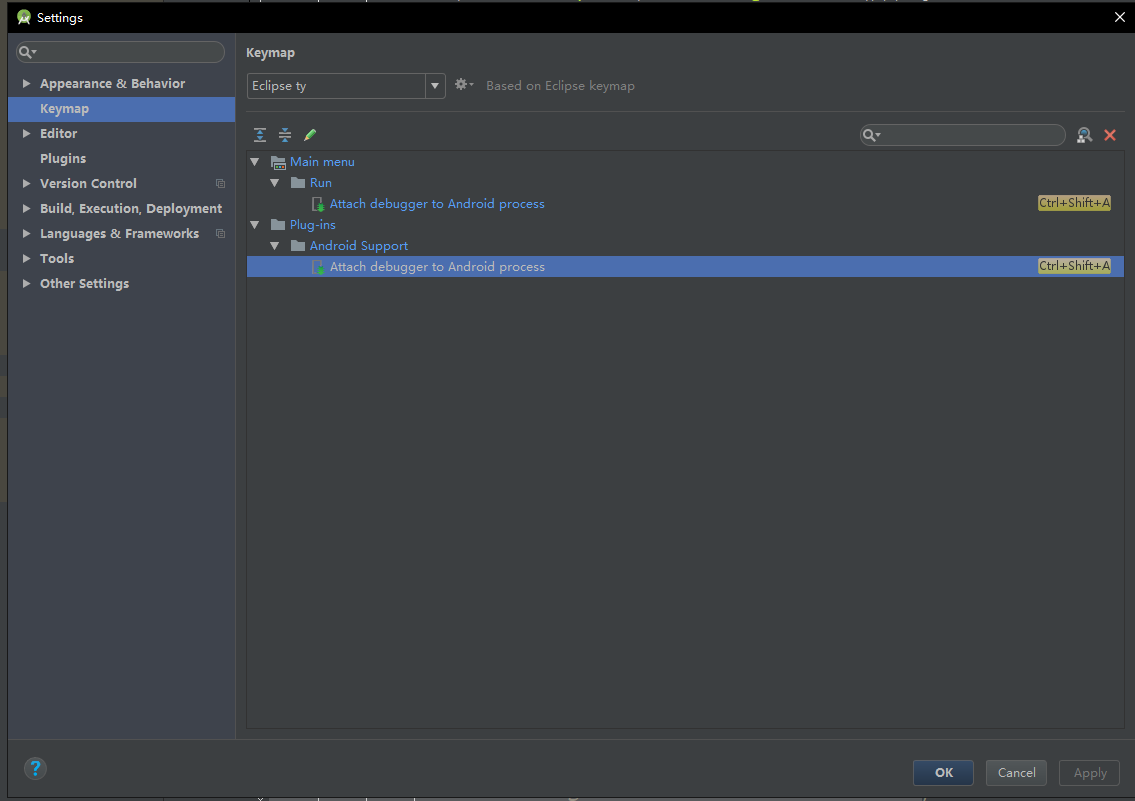Click the debugger icon under Android Support
The height and width of the screenshot is (801, 1135).
pos(318,267)
